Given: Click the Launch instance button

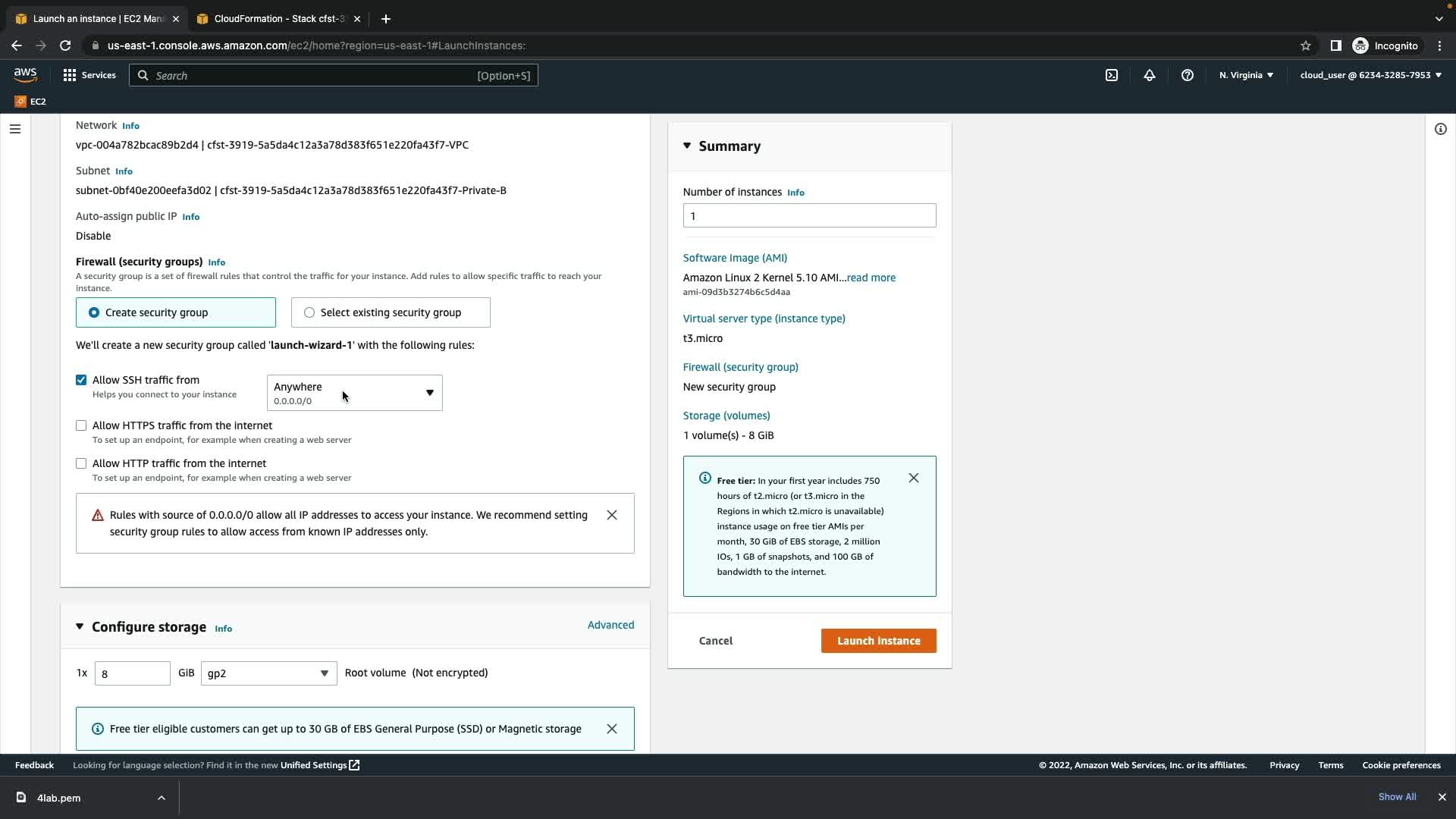Looking at the screenshot, I should [x=878, y=641].
